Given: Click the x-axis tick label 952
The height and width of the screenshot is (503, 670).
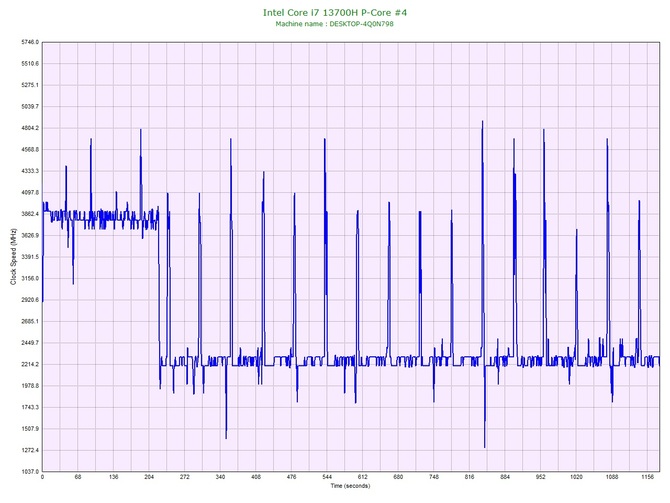Looking at the screenshot, I should point(541,477).
